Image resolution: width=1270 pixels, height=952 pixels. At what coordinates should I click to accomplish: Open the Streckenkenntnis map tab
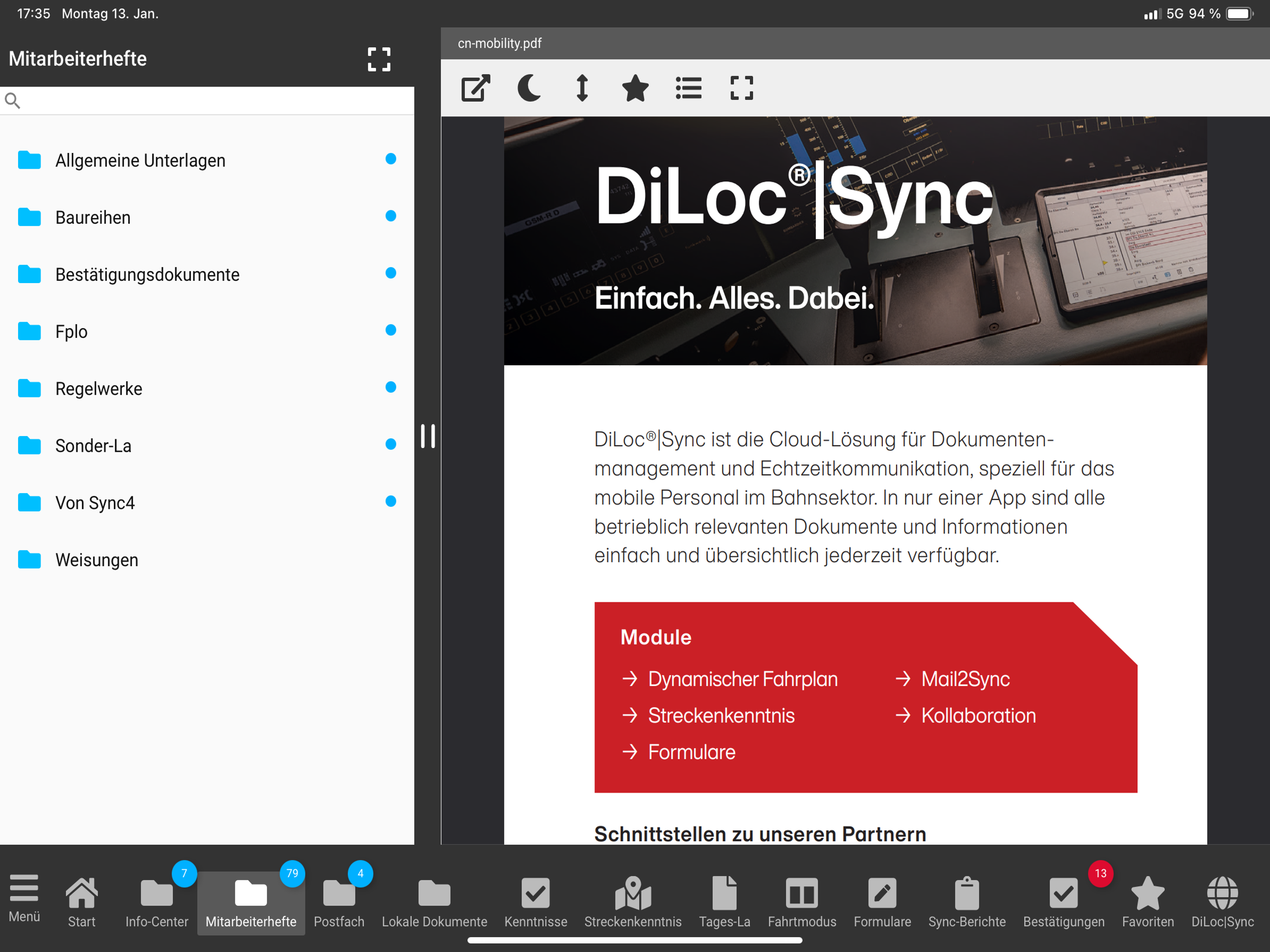tap(633, 902)
